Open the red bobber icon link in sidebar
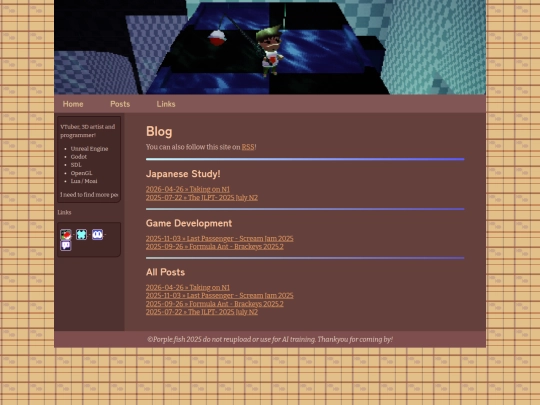This screenshot has height=405, width=540. 66,235
